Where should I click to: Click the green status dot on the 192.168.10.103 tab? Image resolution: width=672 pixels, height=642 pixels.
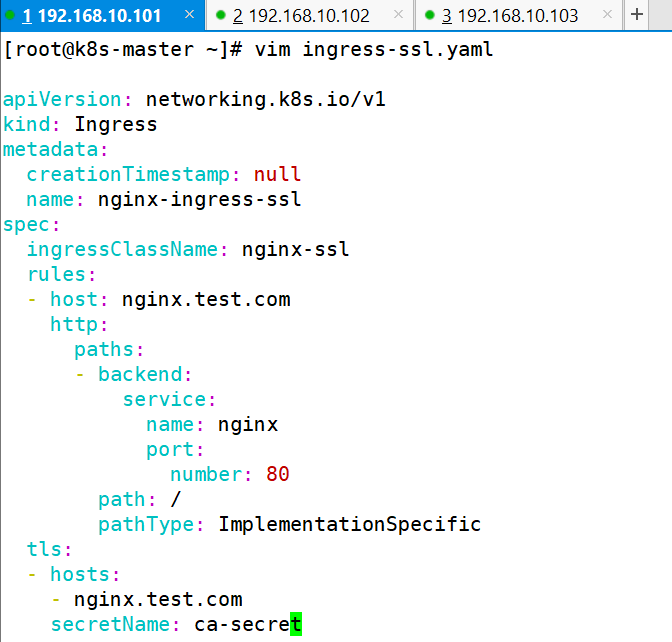[429, 15]
